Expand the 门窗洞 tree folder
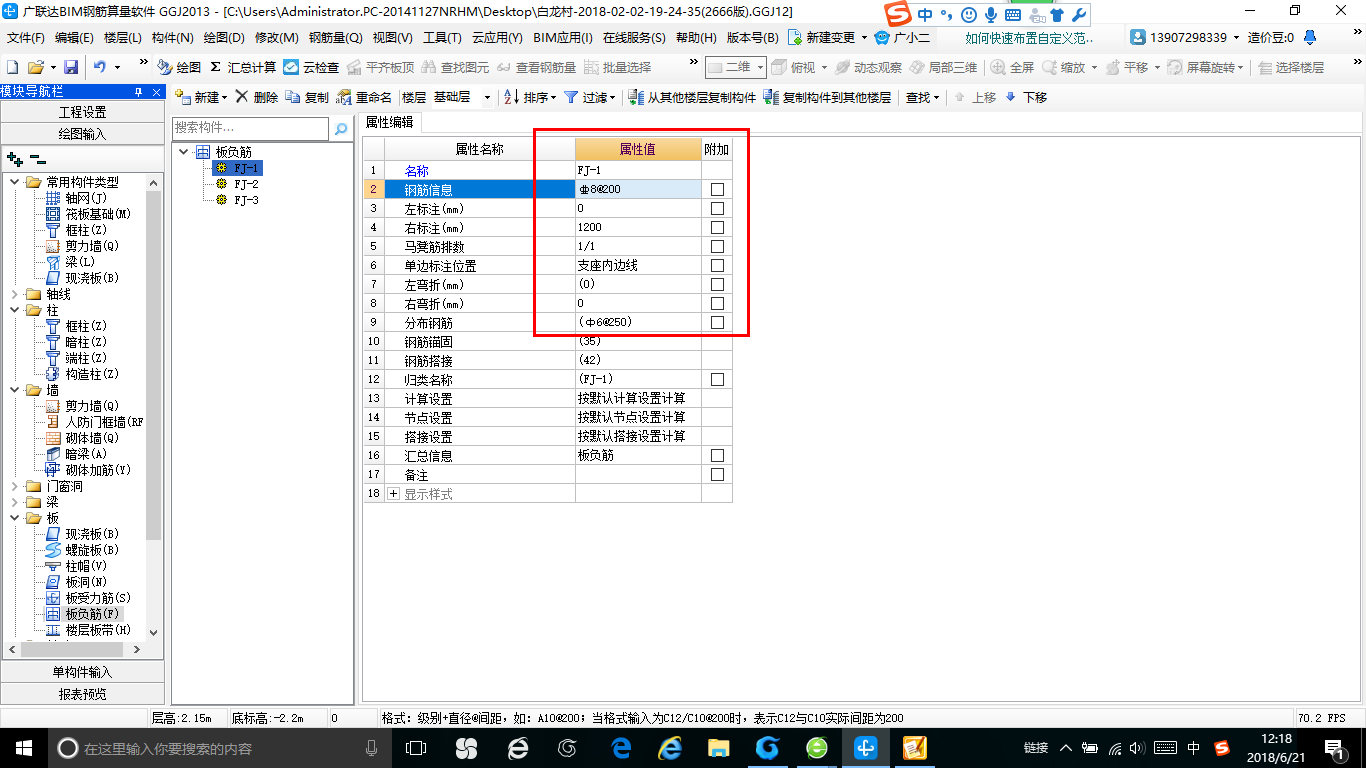Image resolution: width=1366 pixels, height=768 pixels. (x=15, y=486)
